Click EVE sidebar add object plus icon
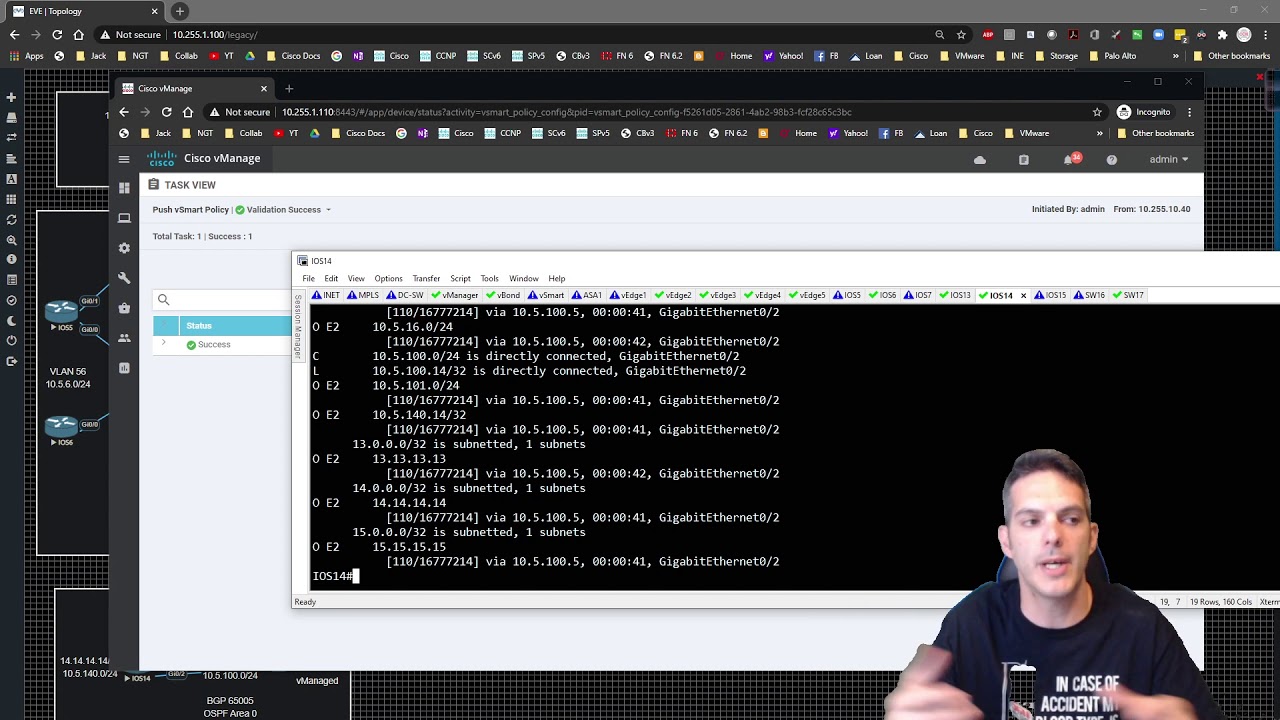Image resolution: width=1280 pixels, height=720 pixels. pyautogui.click(x=11, y=97)
